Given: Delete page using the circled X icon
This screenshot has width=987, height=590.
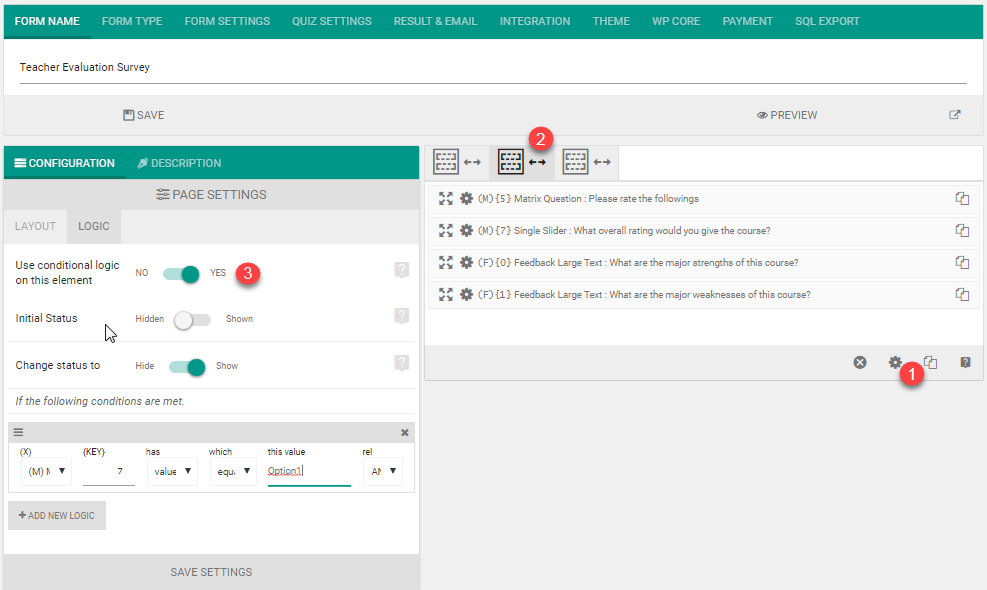Looking at the screenshot, I should click(860, 363).
